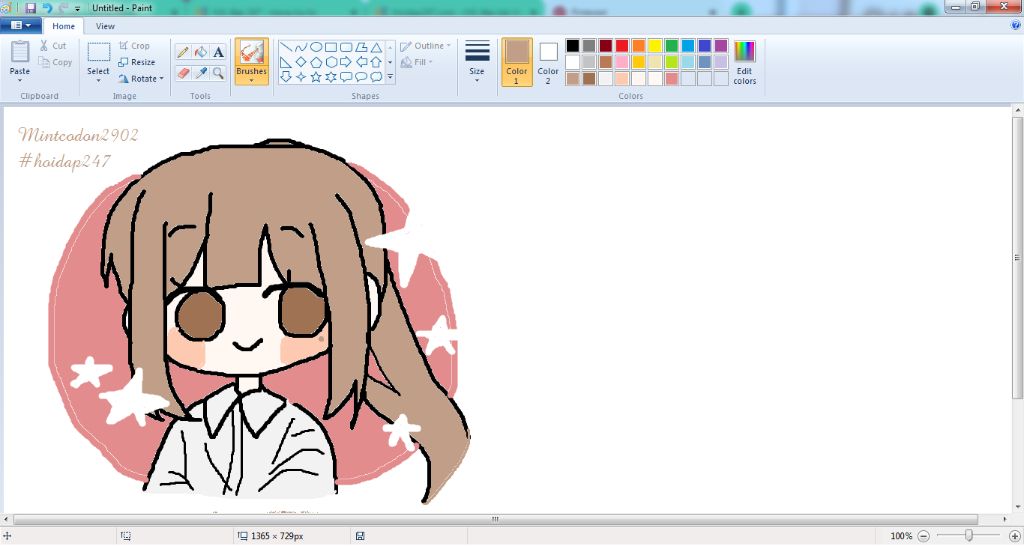Choose the Hexagon shape

[x=330, y=62]
